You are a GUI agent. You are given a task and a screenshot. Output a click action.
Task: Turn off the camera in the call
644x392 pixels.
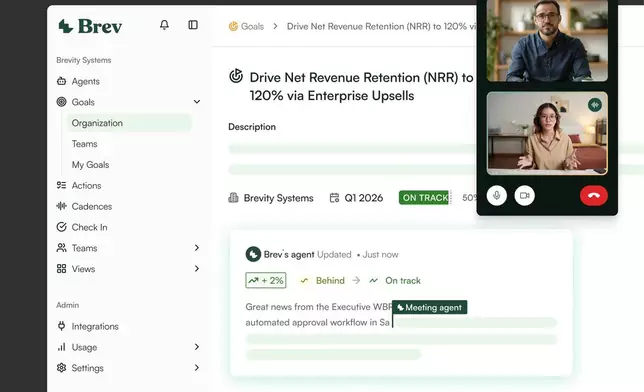[524, 196]
